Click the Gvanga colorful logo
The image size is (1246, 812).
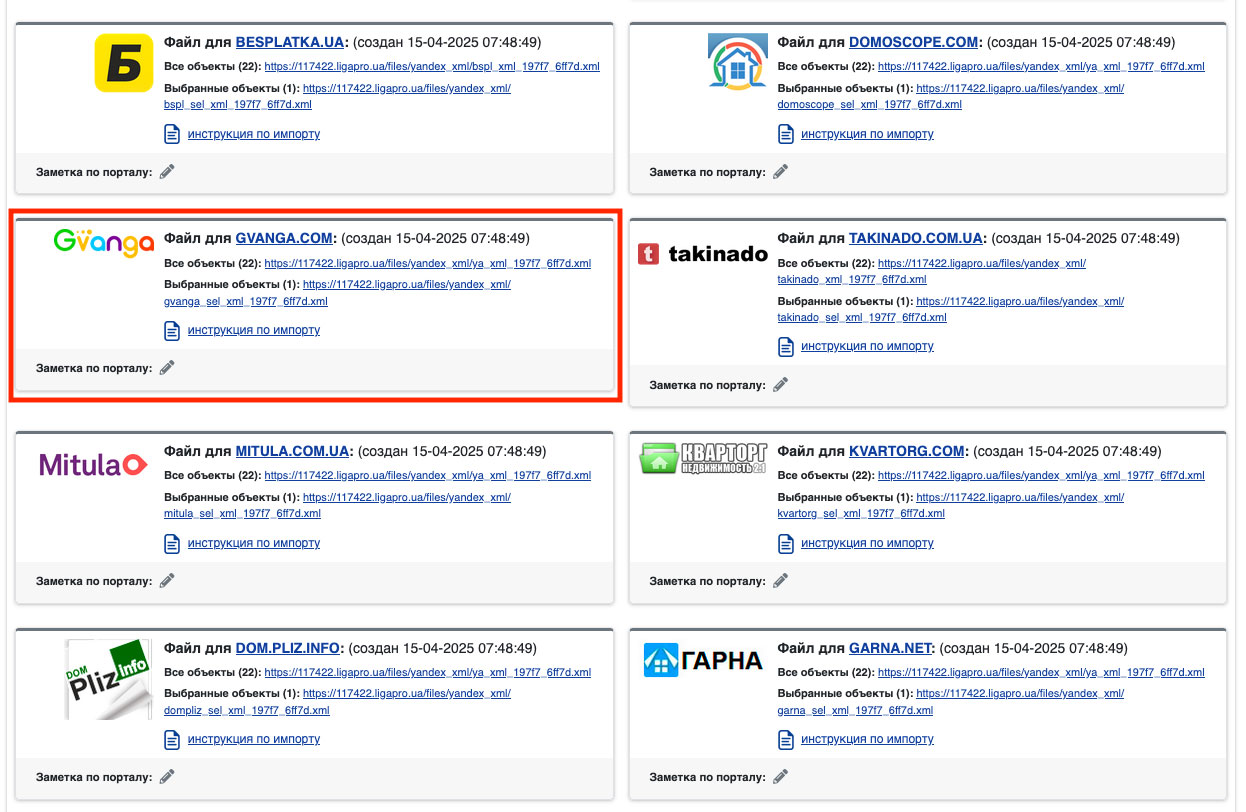pyautogui.click(x=103, y=241)
